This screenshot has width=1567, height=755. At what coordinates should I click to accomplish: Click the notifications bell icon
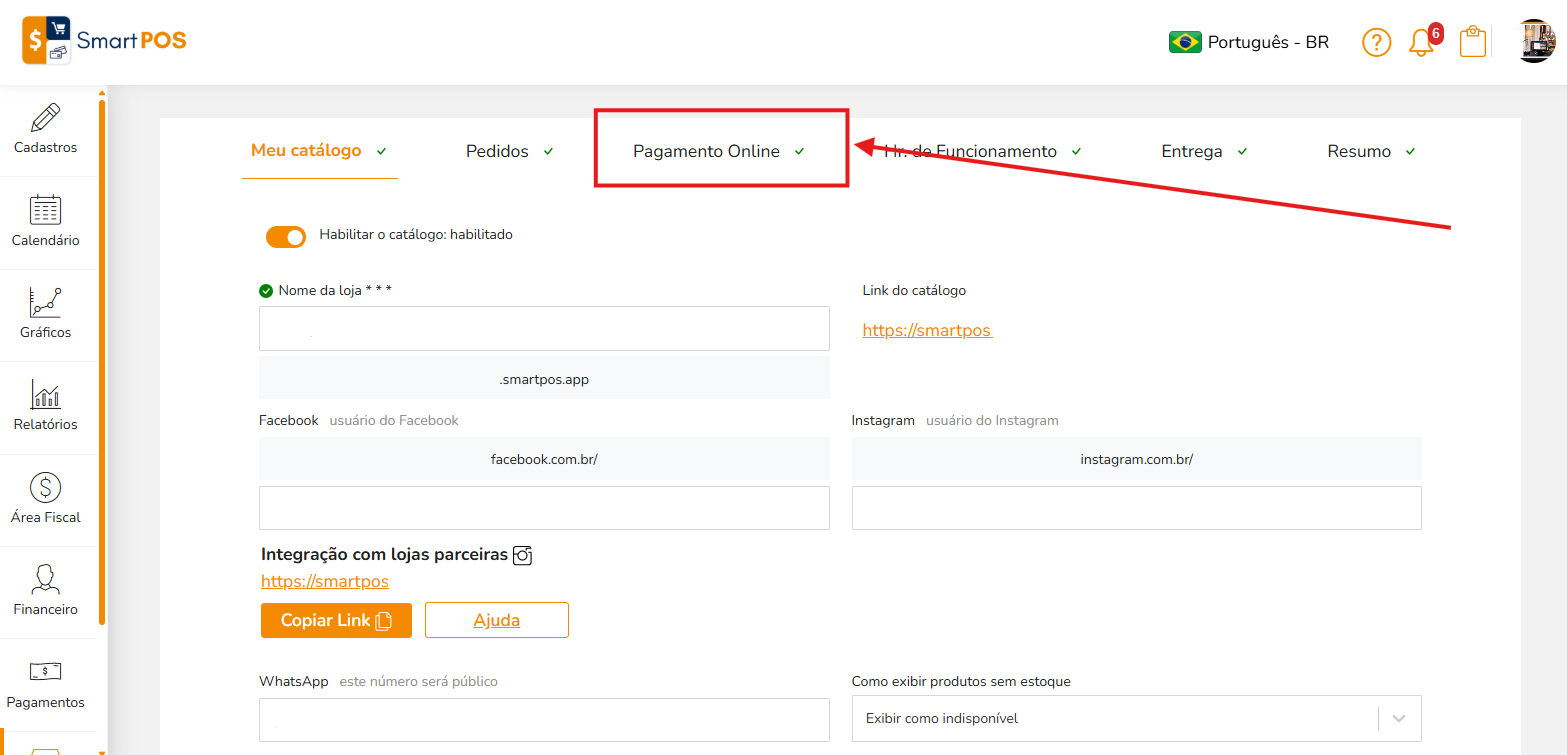pyautogui.click(x=1421, y=42)
